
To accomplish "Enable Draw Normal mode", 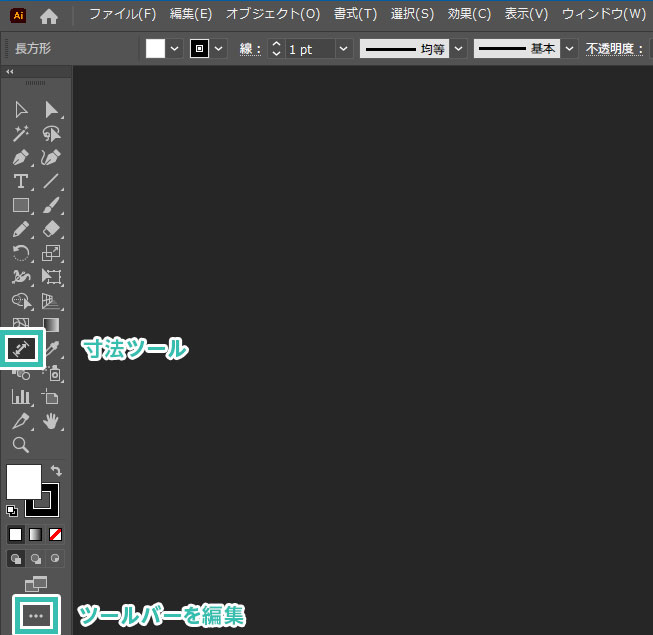I will pos(16,558).
